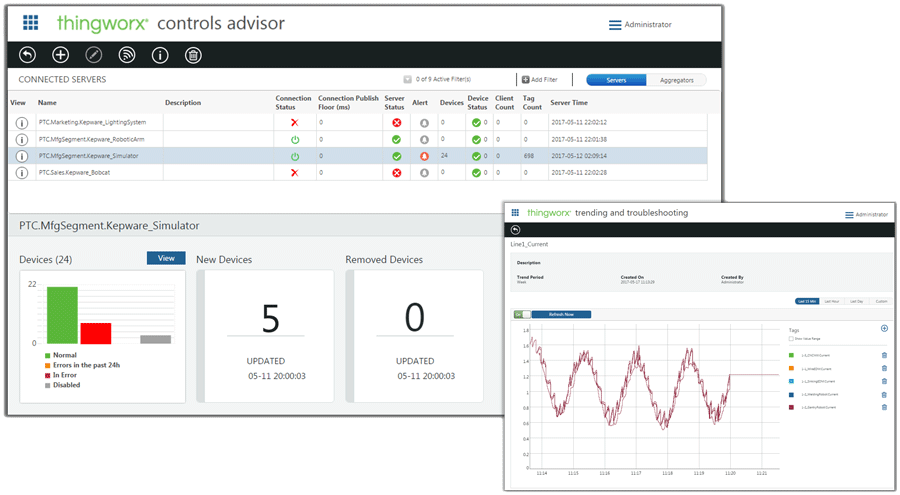Click the Tag Count column header

[532, 102]
